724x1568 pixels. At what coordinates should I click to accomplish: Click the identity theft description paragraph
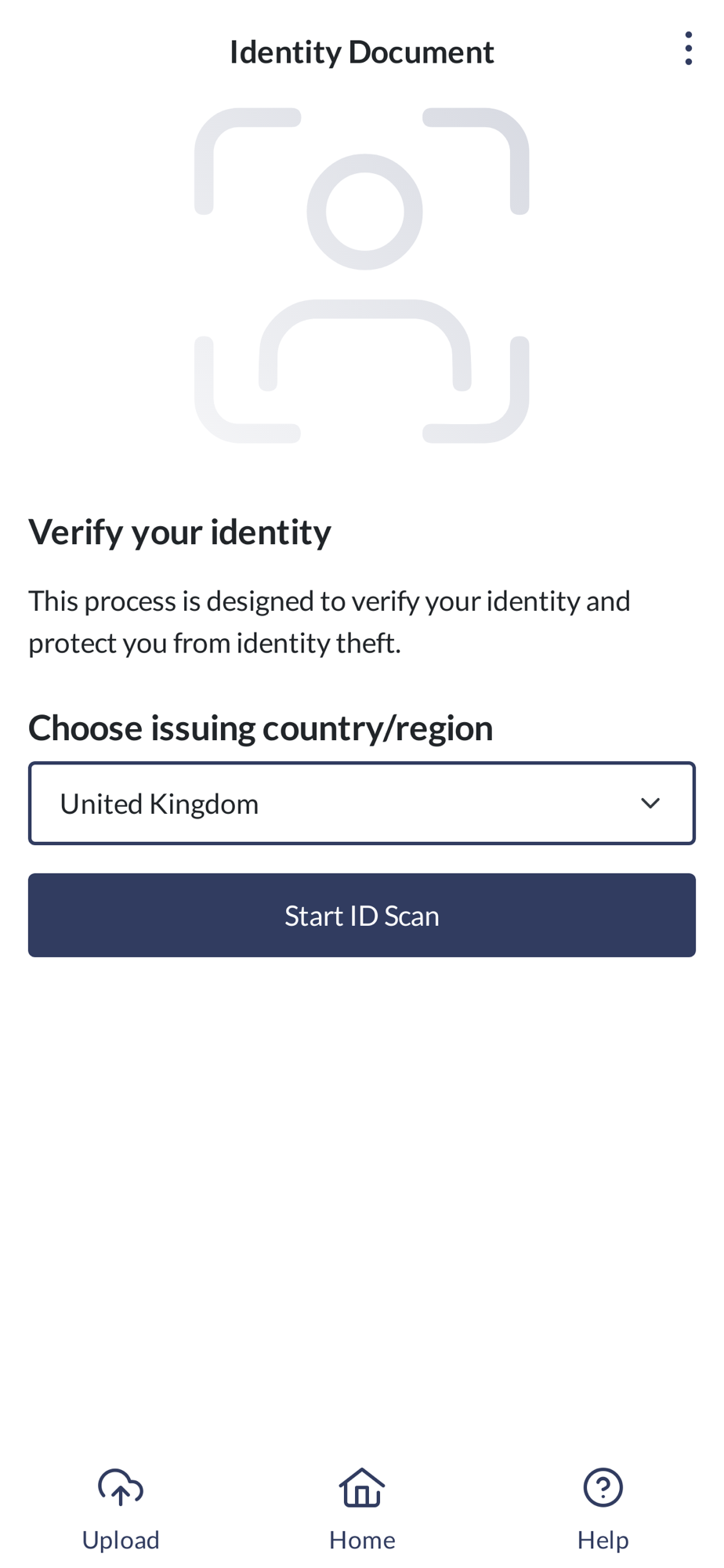point(329,622)
